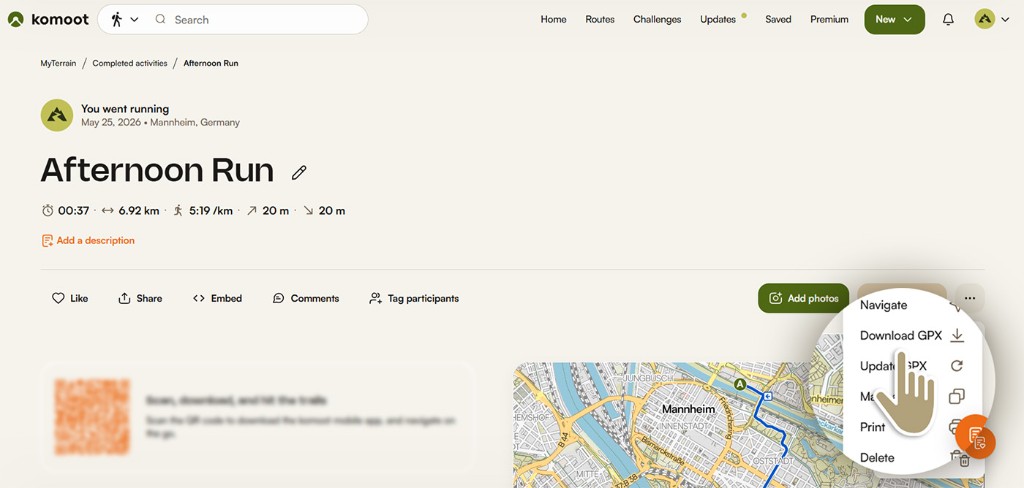The width and height of the screenshot is (1024, 488).
Task: Click the orange floating feedback button
Action: pos(977,437)
